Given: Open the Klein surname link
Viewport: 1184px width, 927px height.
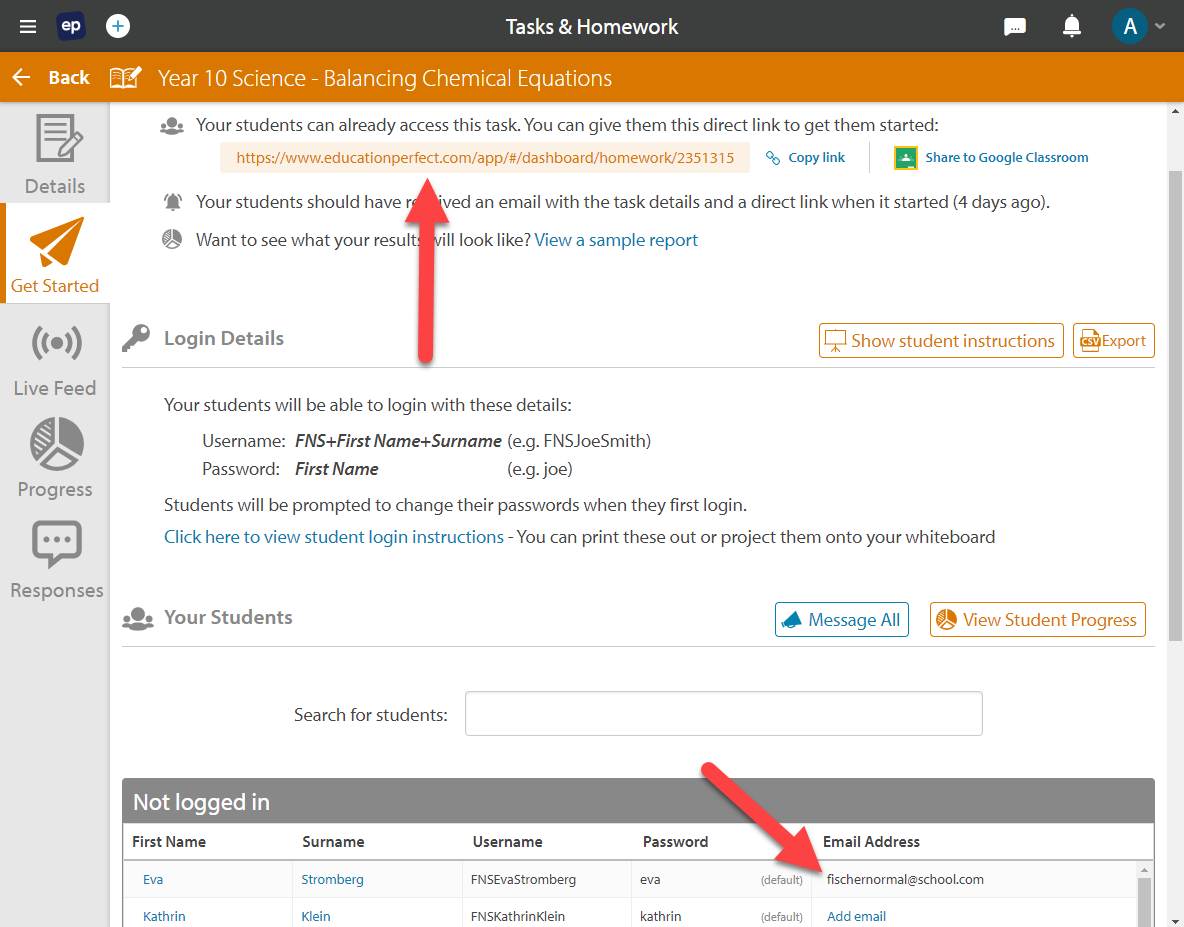Looking at the screenshot, I should [x=316, y=916].
